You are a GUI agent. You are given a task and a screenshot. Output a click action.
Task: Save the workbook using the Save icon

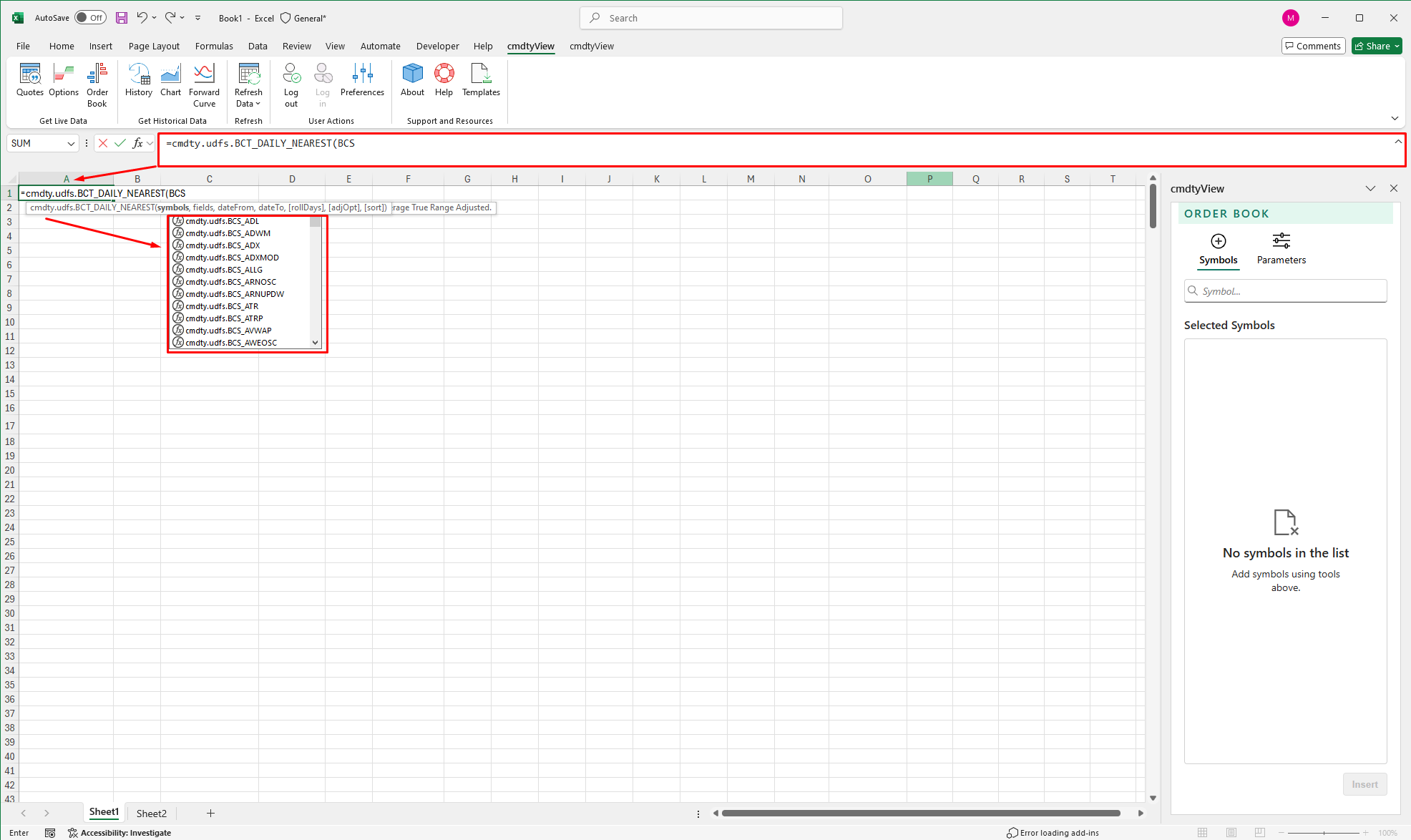point(122,18)
